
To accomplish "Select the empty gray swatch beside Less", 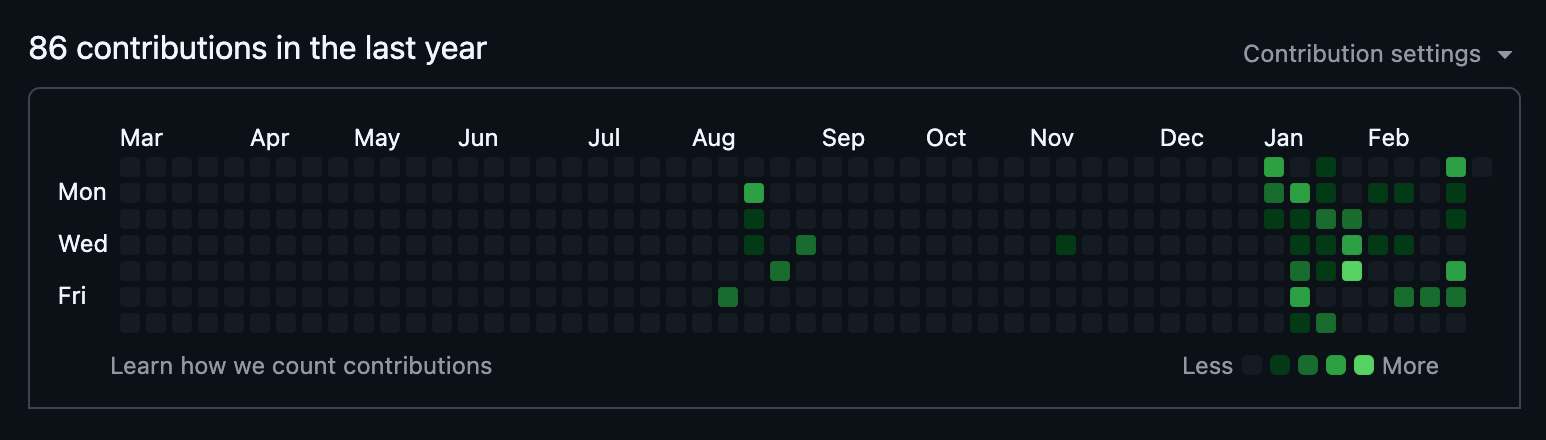I will tap(1252, 366).
